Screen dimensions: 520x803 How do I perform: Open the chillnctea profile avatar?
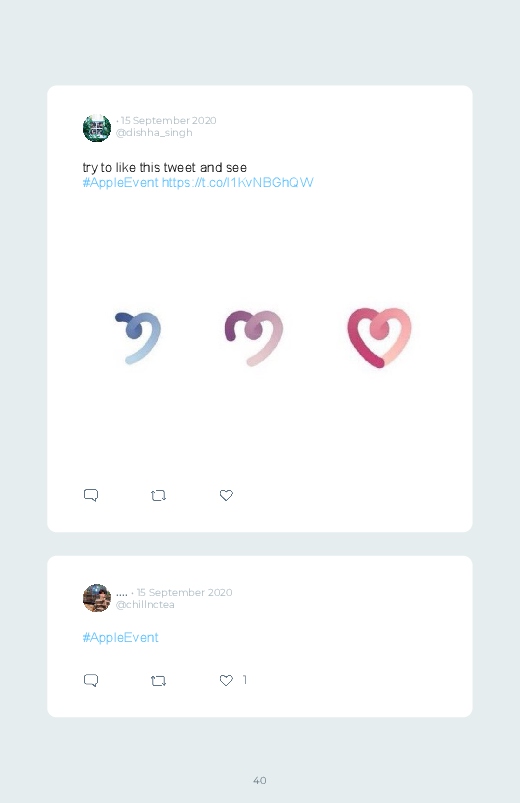[97, 598]
